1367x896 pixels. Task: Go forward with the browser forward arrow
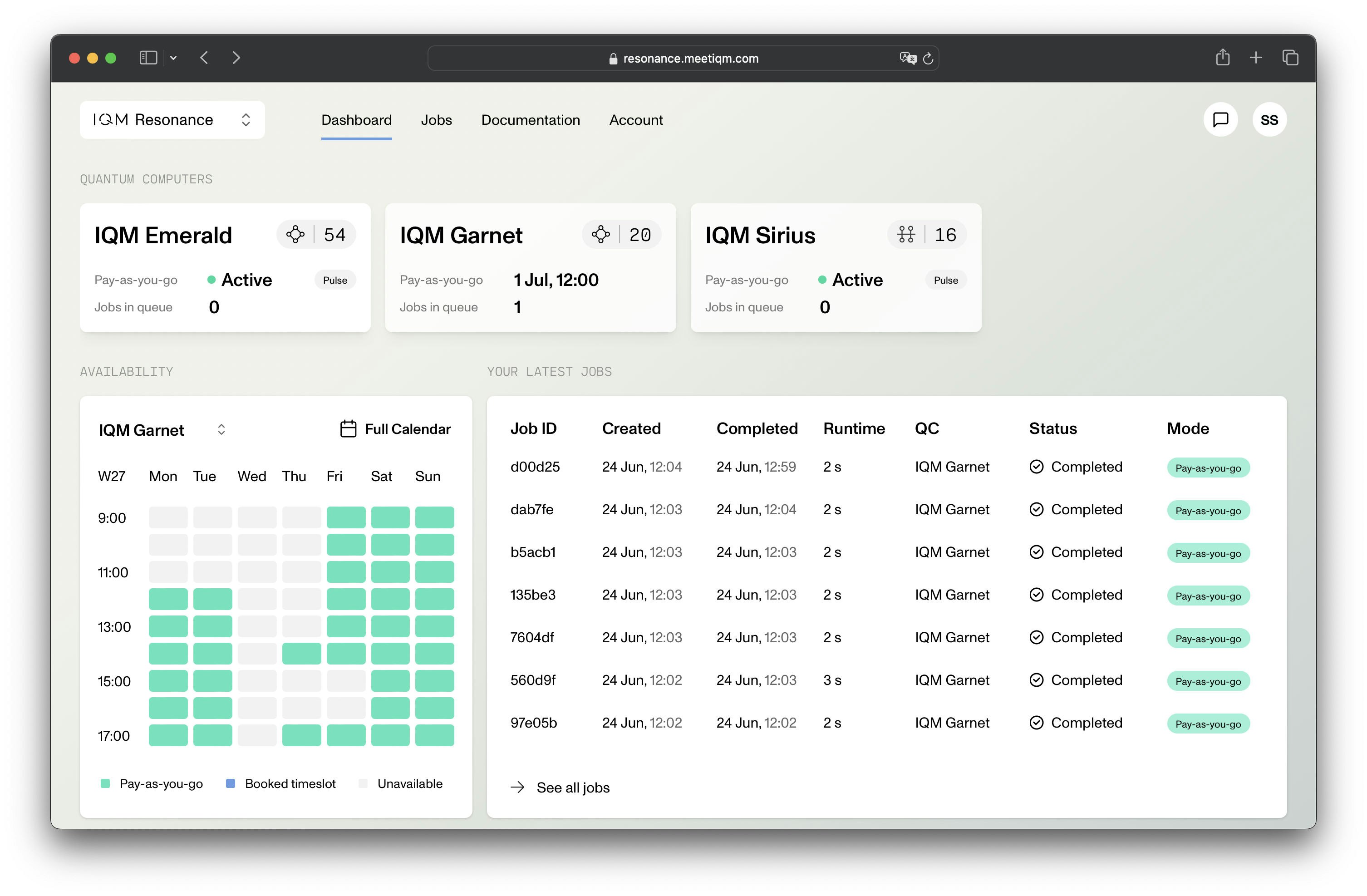[x=236, y=58]
